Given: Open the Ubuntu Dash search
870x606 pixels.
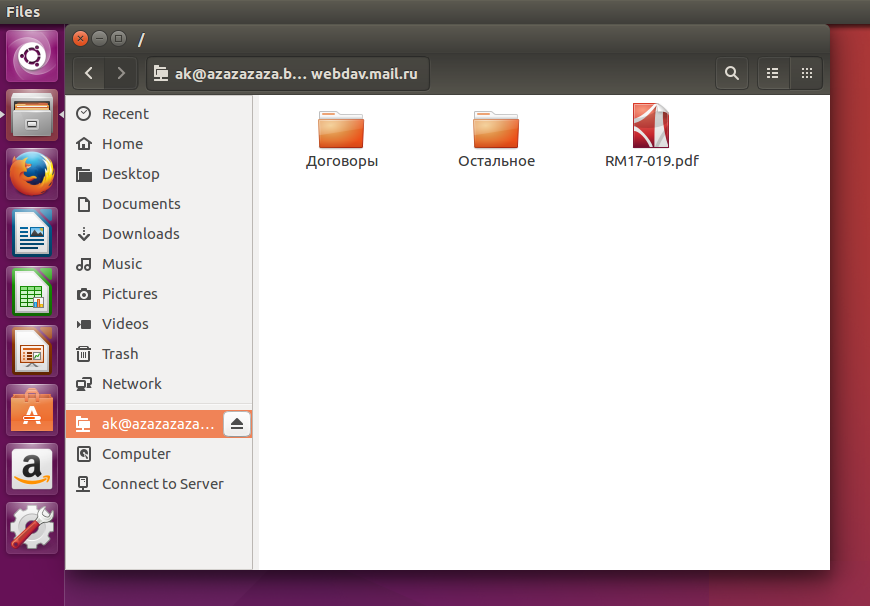Looking at the screenshot, I should pyautogui.click(x=33, y=56).
